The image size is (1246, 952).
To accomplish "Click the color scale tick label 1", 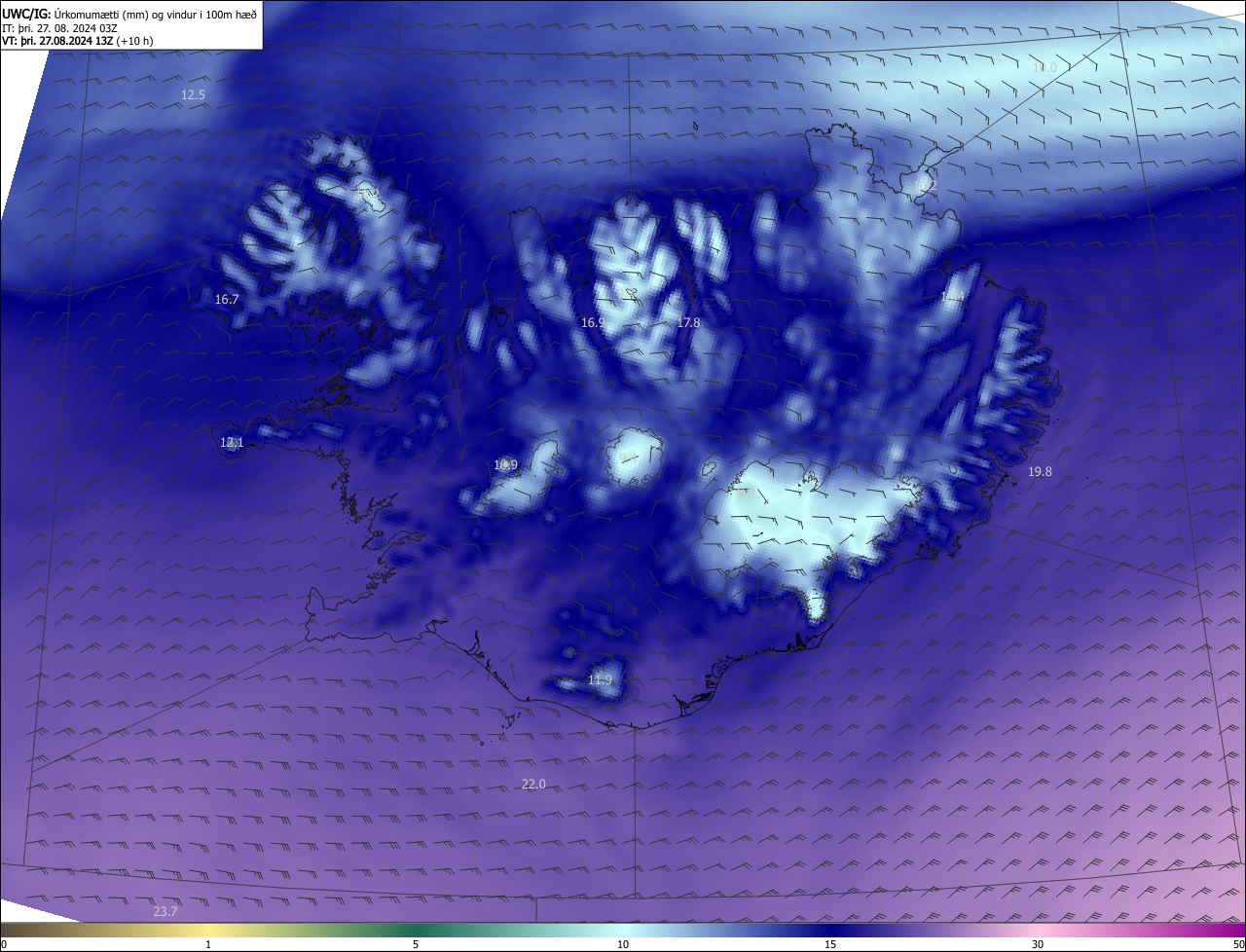I will click(208, 944).
